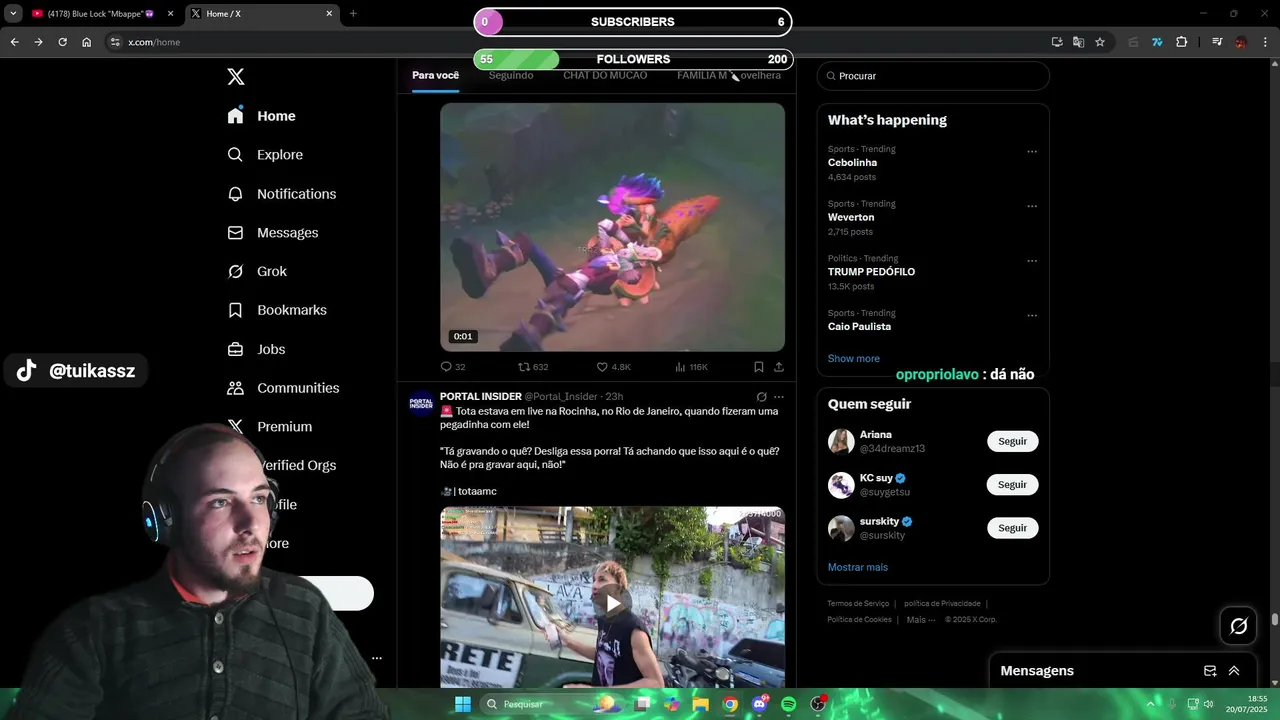Repost the video post with 632 reposts
The image size is (1280, 720).
pyautogui.click(x=532, y=367)
